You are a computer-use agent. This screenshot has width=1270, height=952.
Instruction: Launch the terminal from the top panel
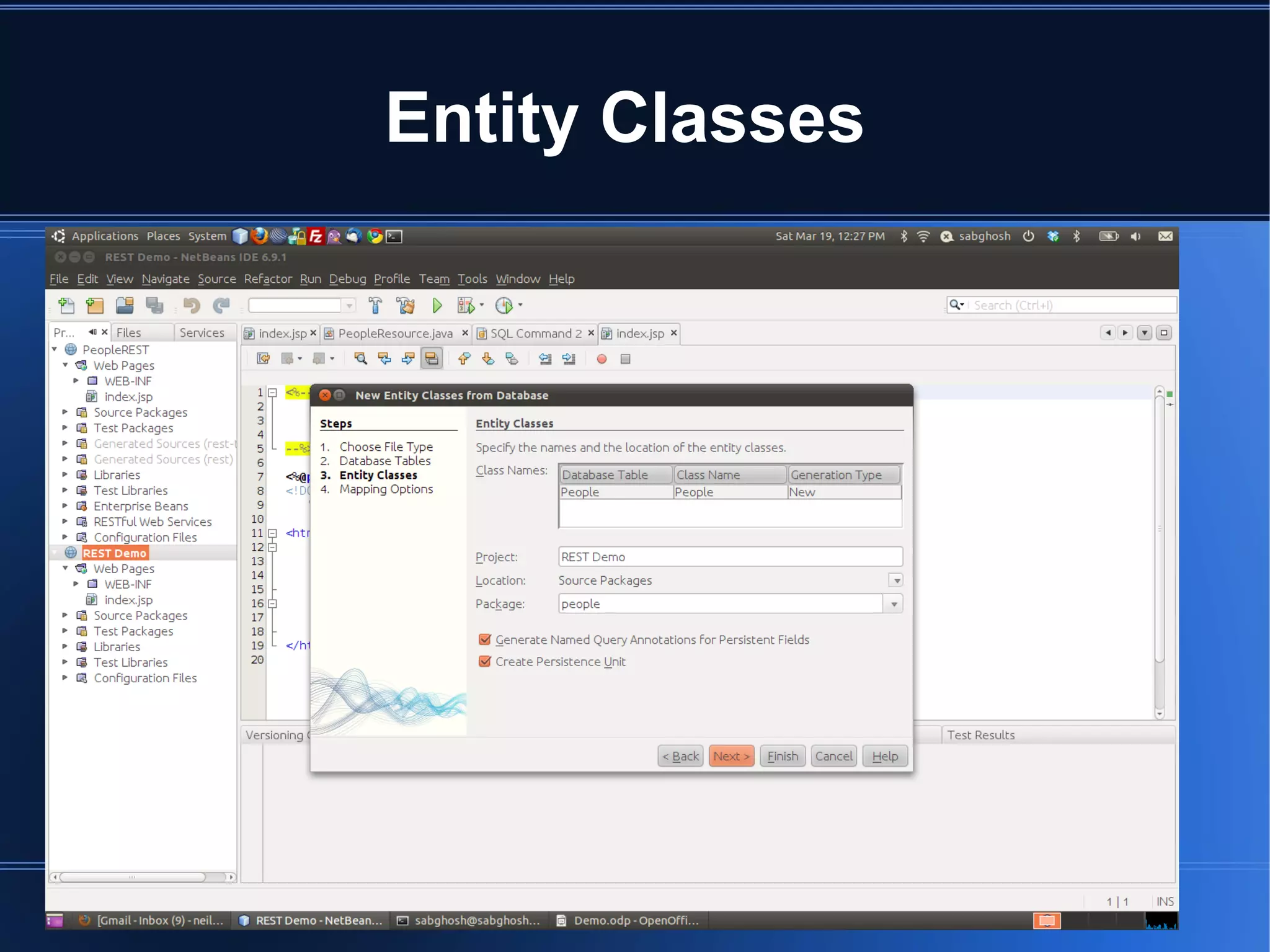point(394,236)
